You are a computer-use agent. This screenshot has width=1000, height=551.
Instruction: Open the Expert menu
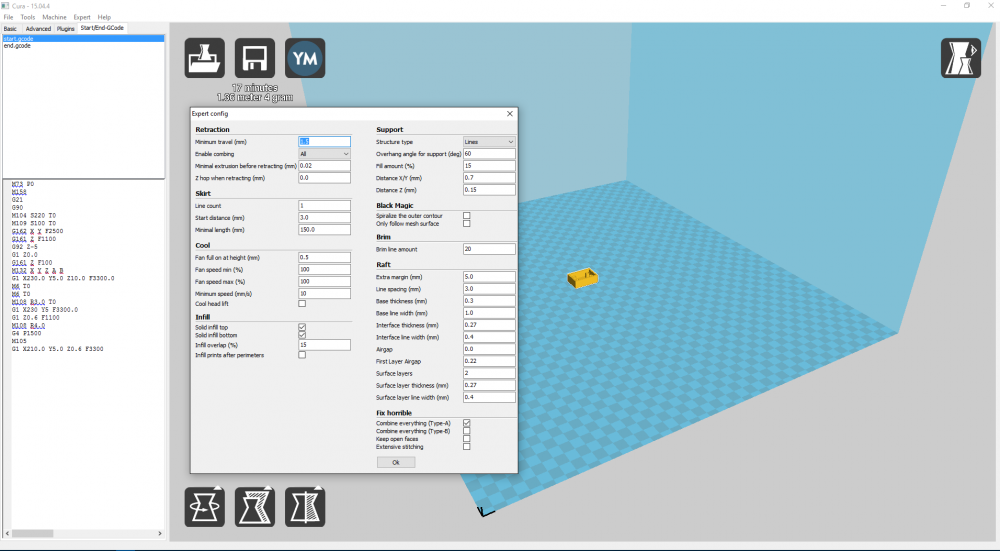[81, 17]
